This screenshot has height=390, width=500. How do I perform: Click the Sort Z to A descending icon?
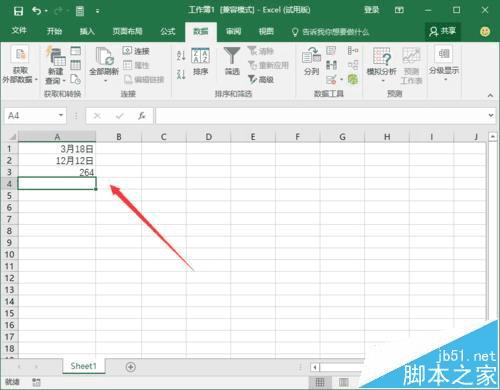(x=181, y=74)
